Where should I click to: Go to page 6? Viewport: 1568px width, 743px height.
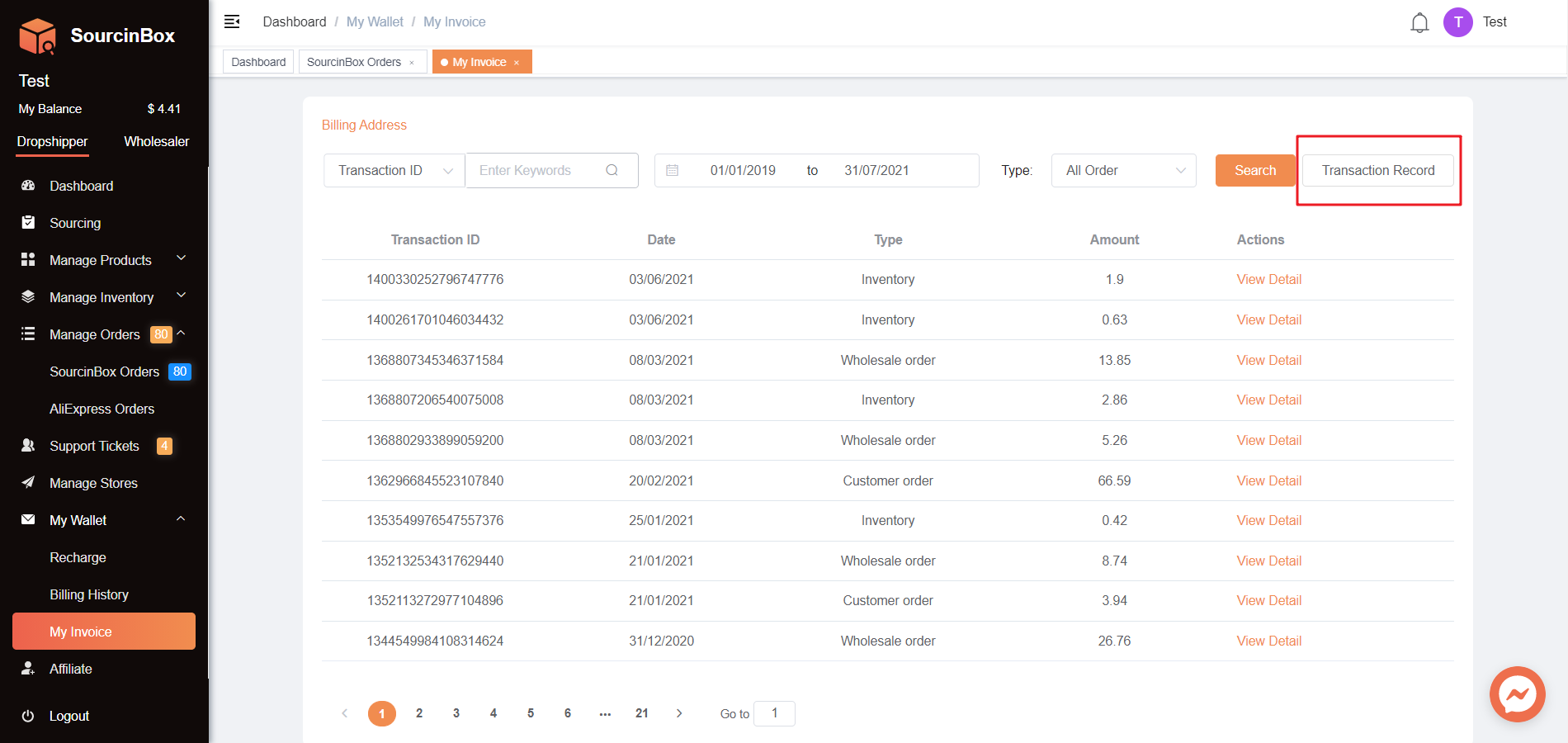coord(568,713)
